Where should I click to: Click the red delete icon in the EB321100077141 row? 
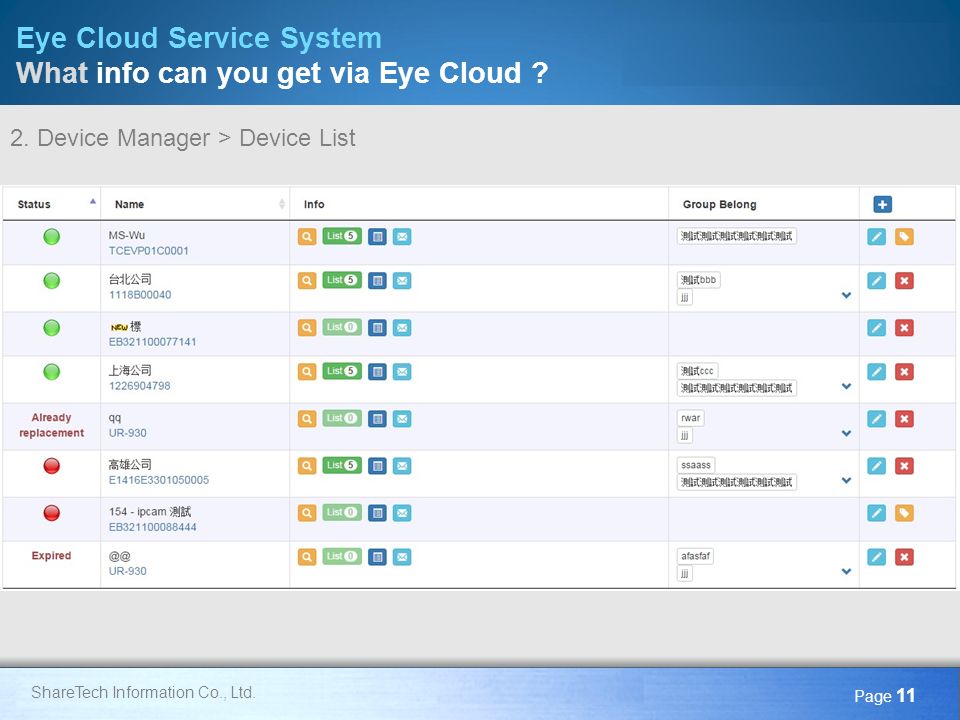point(904,328)
